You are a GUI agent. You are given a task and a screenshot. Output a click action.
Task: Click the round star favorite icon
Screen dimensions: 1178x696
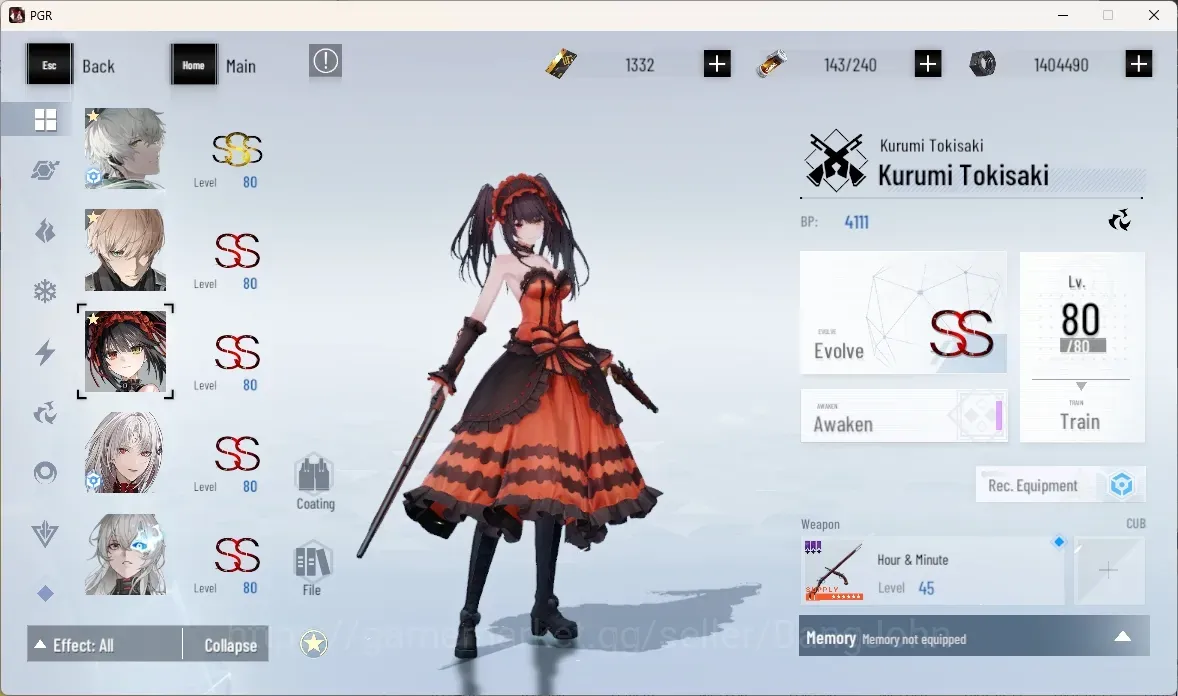[x=314, y=643]
